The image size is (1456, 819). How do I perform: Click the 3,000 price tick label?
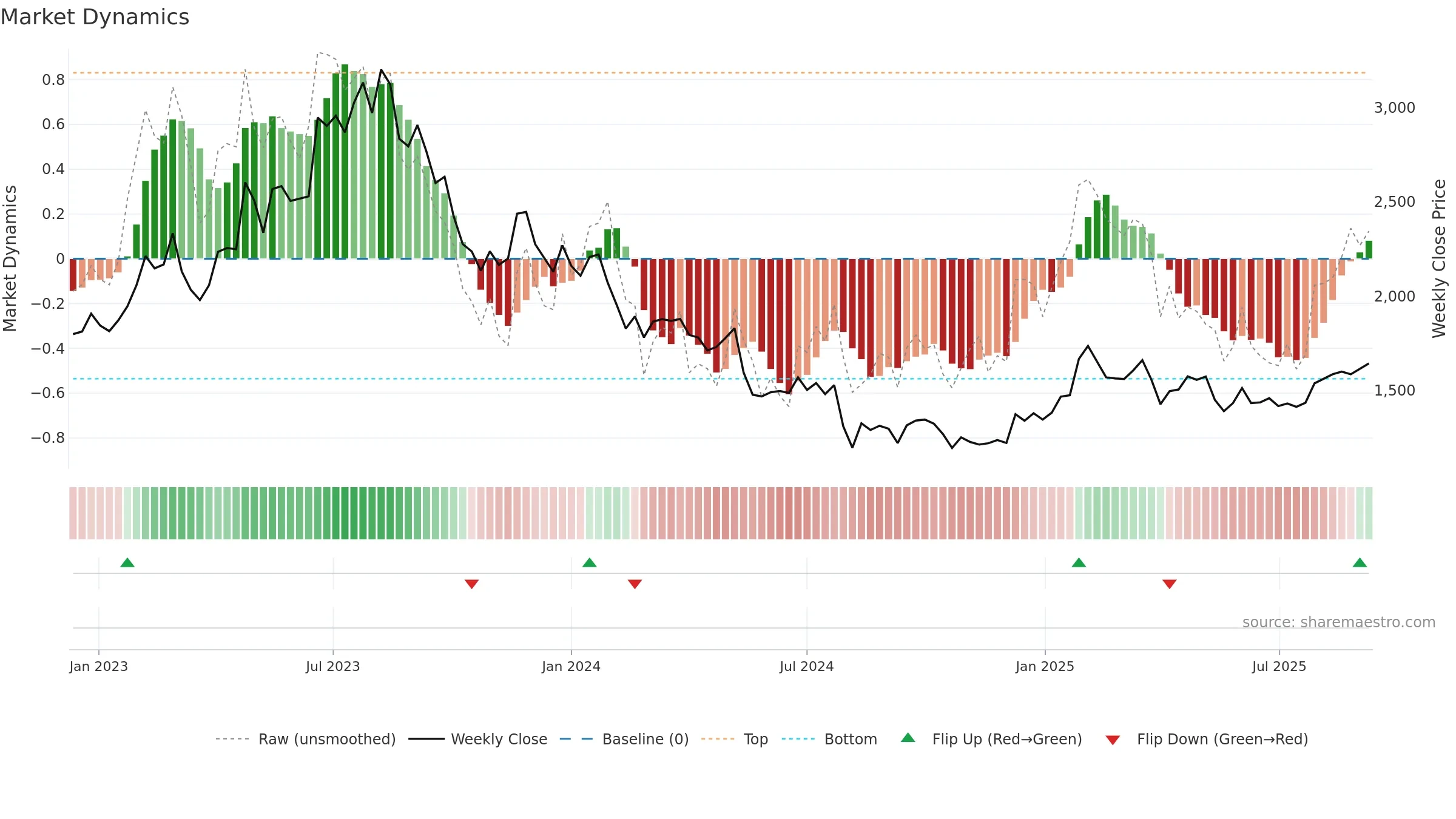click(x=1395, y=108)
